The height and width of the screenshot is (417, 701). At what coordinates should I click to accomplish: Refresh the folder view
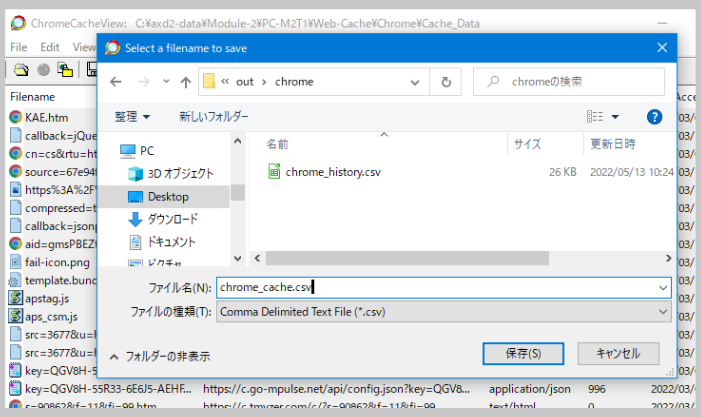coord(446,82)
